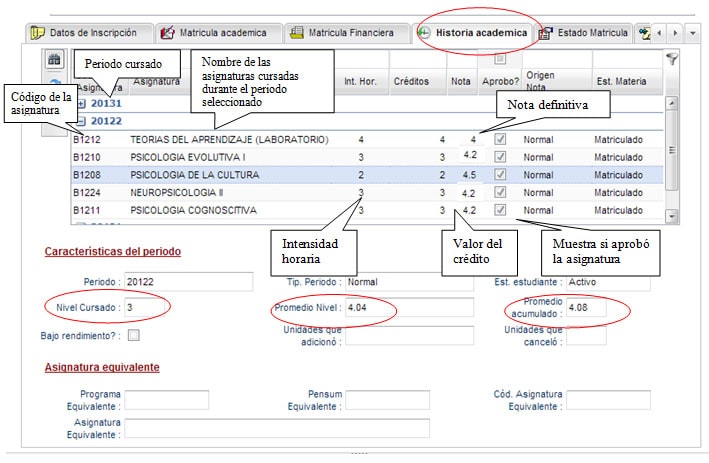Click the Caracteristicas del periodo heading
Viewport: 709px width, 463px height.
coord(113,251)
